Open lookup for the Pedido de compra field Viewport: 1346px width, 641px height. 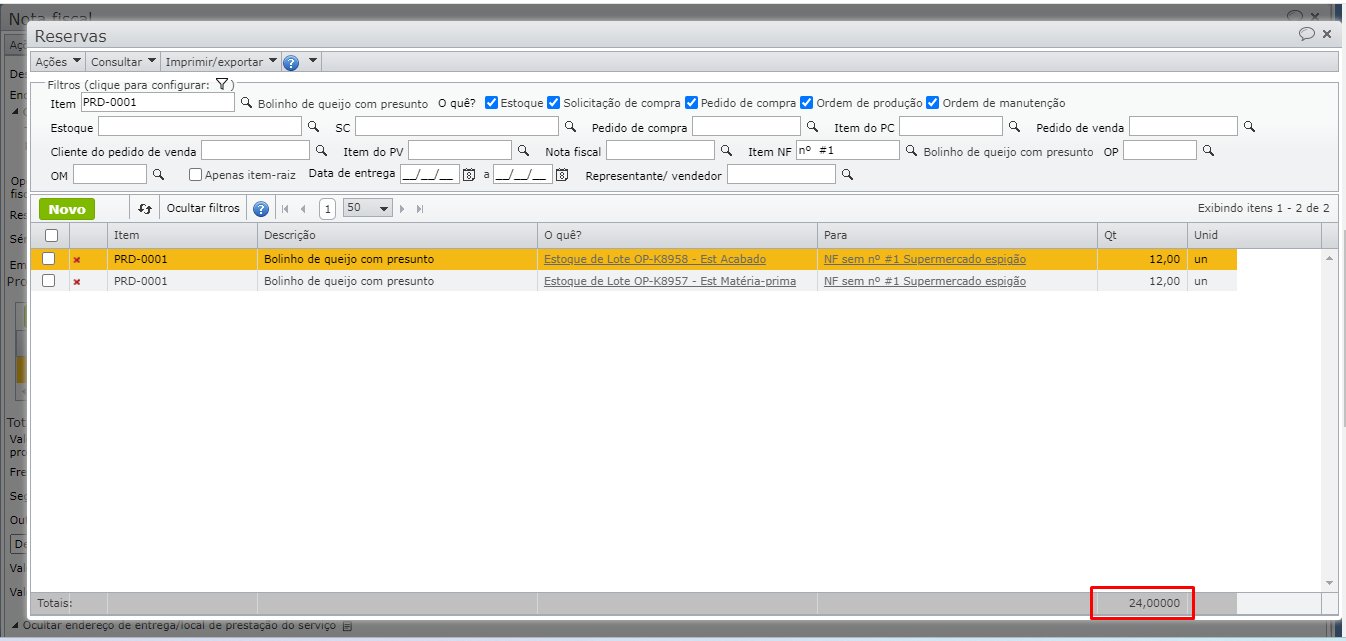[x=812, y=127]
